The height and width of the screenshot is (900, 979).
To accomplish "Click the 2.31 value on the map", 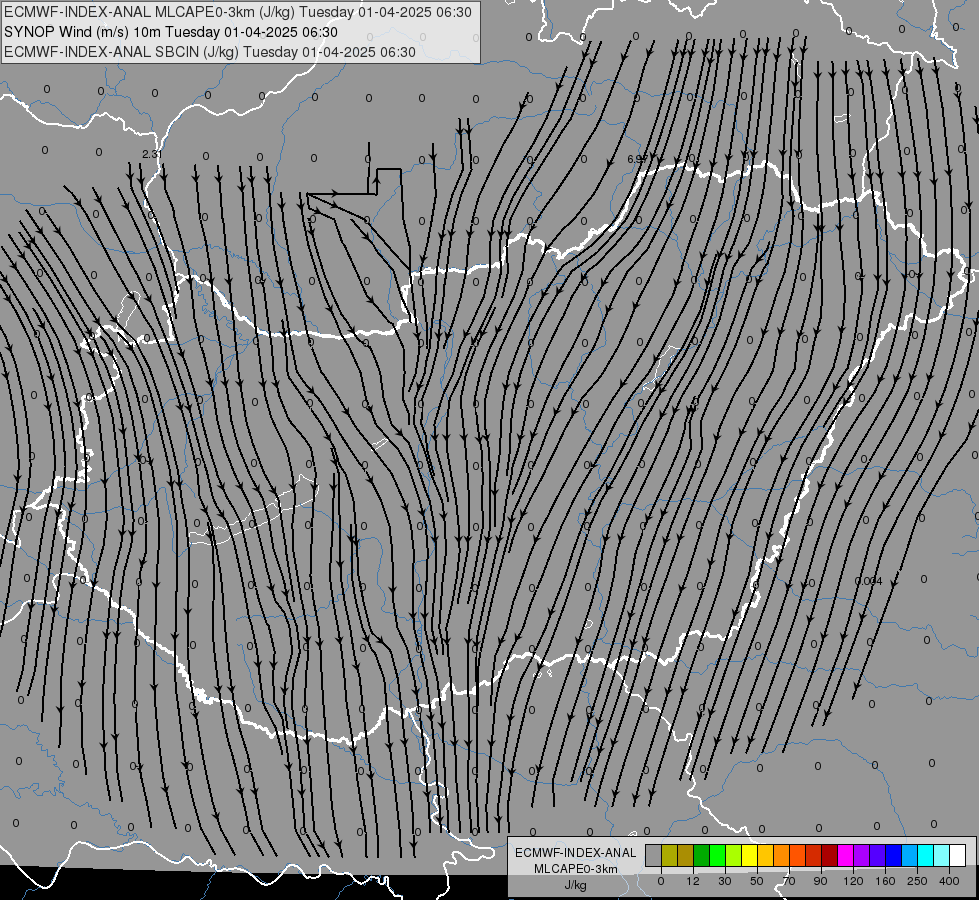I will pyautogui.click(x=152, y=154).
